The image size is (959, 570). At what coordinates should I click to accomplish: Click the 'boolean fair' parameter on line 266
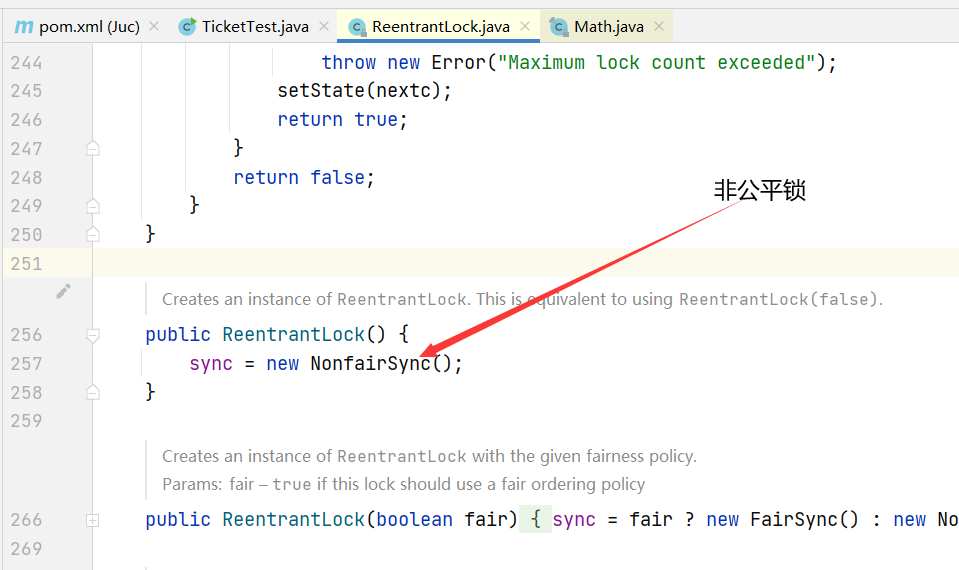click(x=442, y=520)
